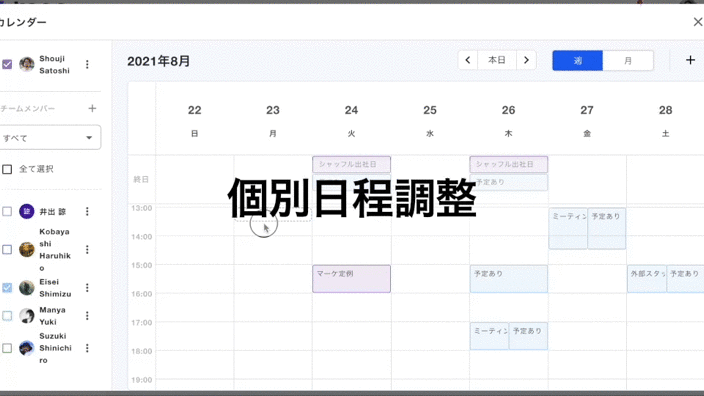Open the 17:00 ミーティング event on the 26th
Screen dimensions: 704x396
click(x=489, y=336)
